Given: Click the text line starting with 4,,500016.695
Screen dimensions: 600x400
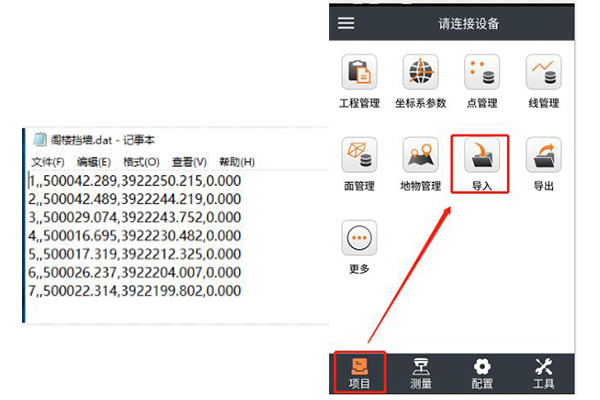Looking at the screenshot, I should [135, 236].
